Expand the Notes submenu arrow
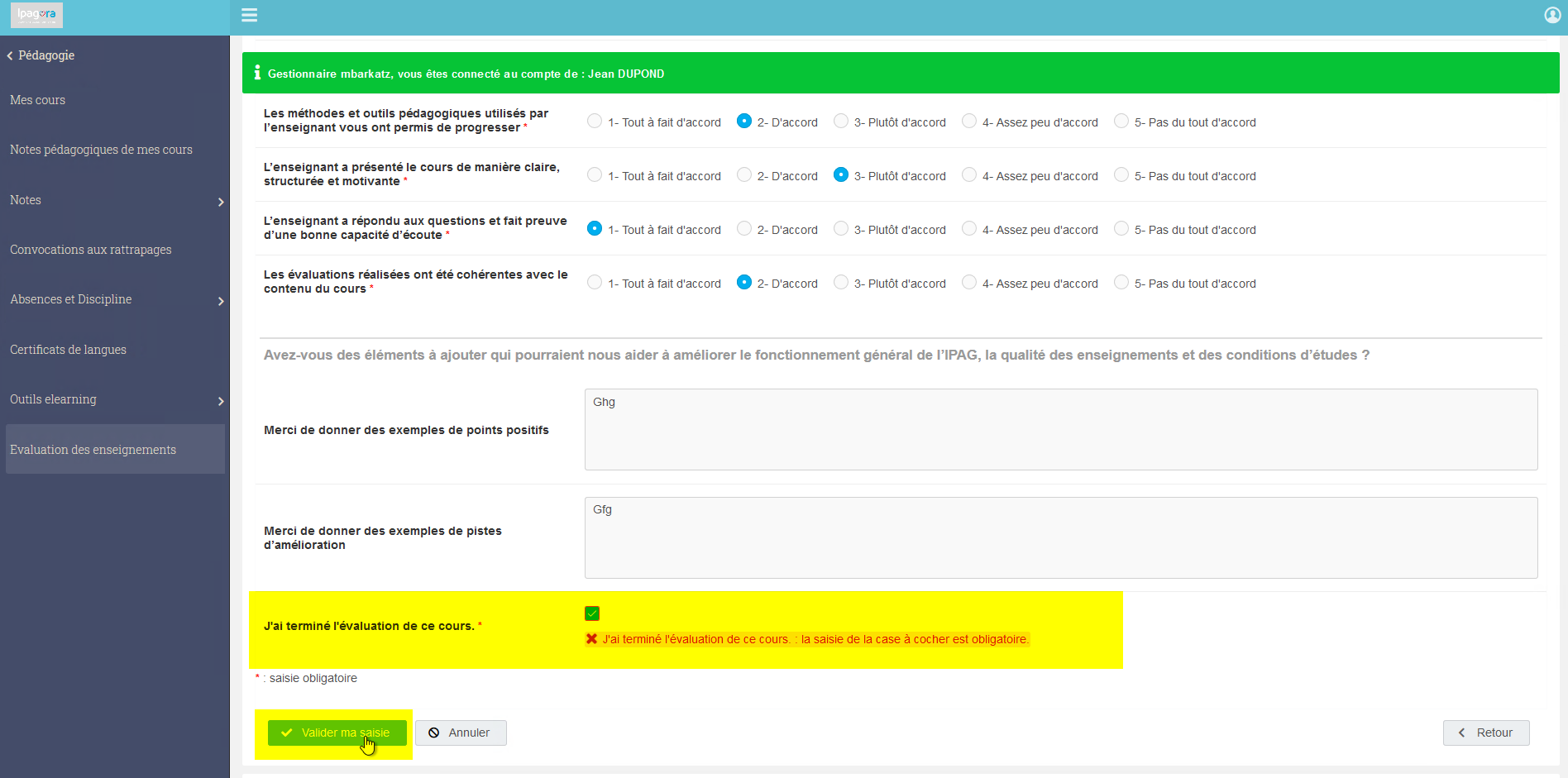 [221, 202]
